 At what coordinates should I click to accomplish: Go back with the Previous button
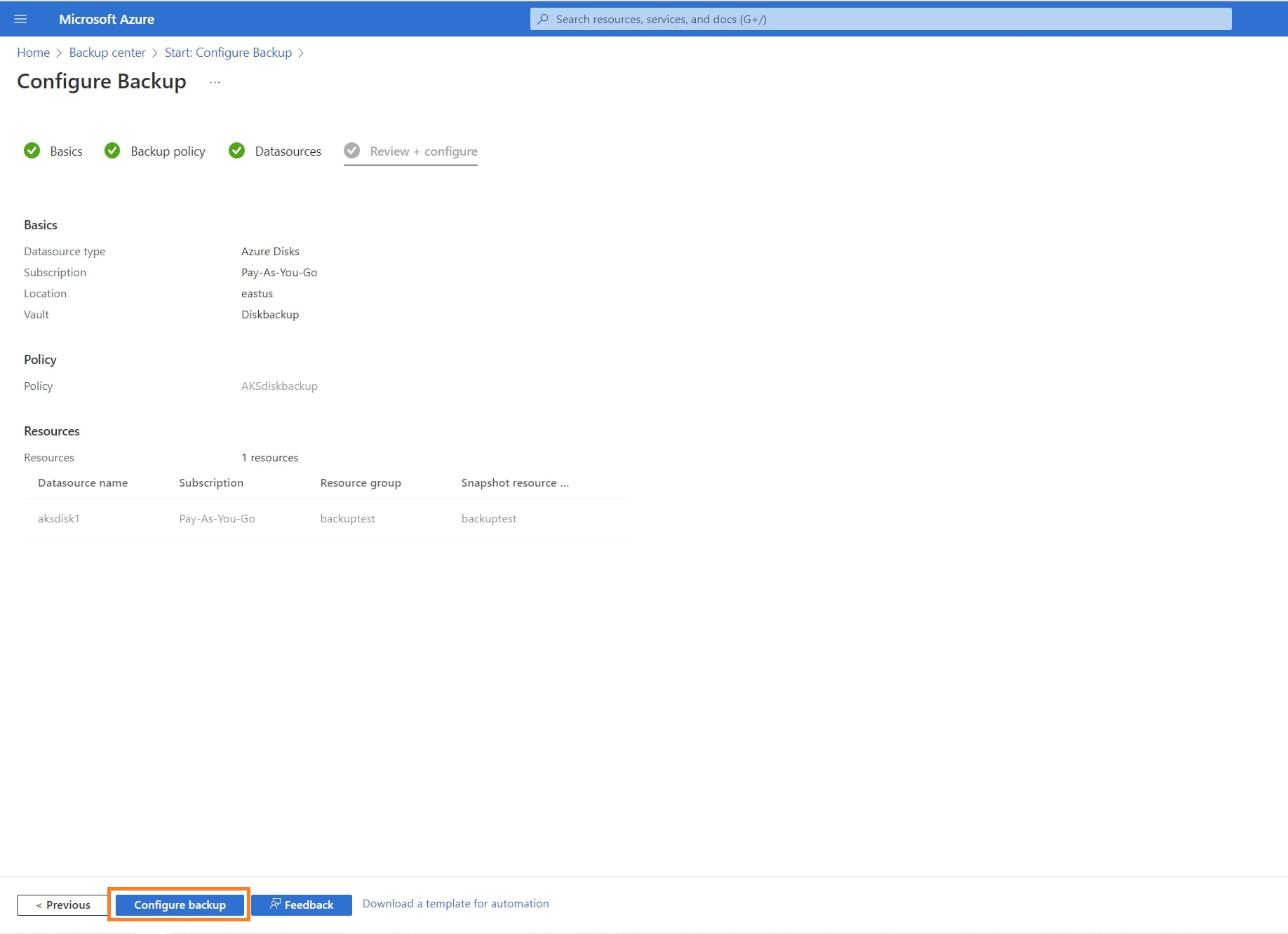pyautogui.click(x=63, y=905)
